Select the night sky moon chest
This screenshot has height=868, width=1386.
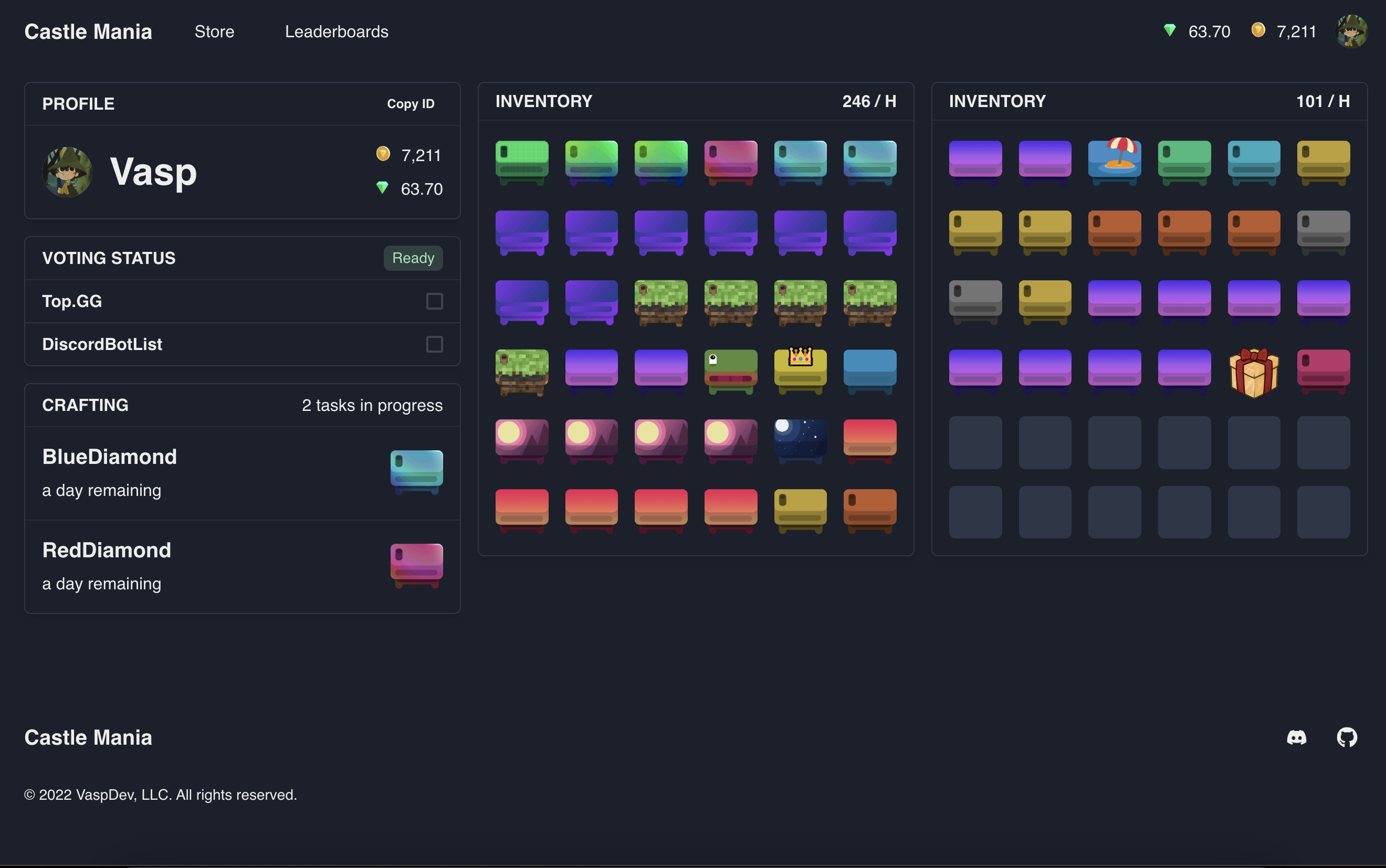(801, 440)
